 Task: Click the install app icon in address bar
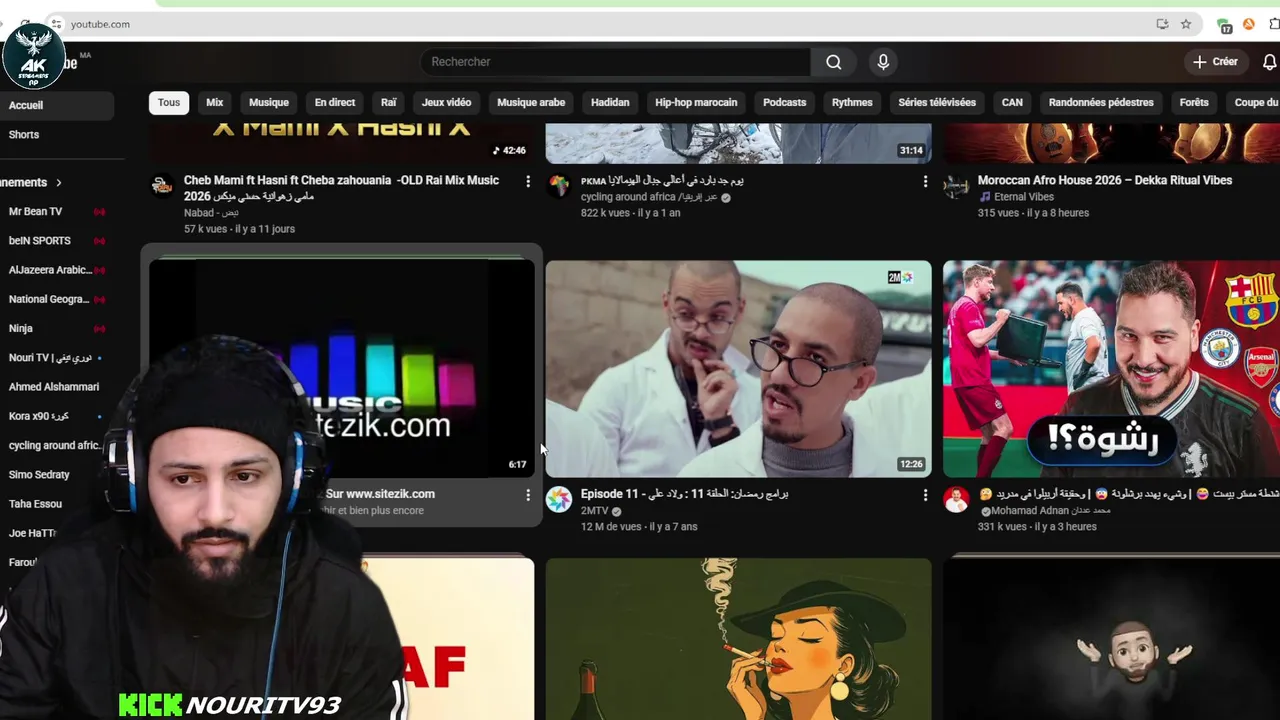(1162, 24)
